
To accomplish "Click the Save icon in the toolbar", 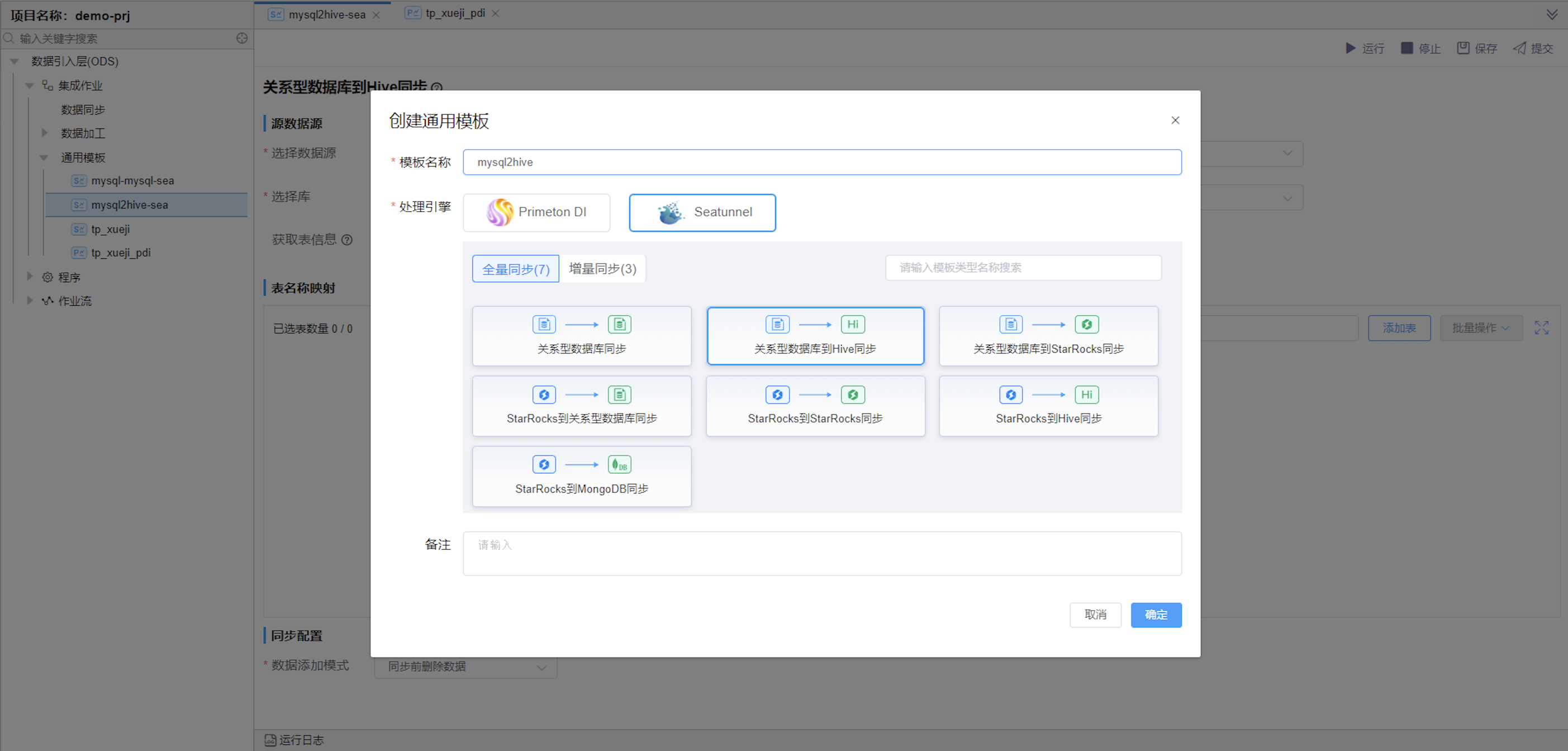I will click(x=1463, y=48).
